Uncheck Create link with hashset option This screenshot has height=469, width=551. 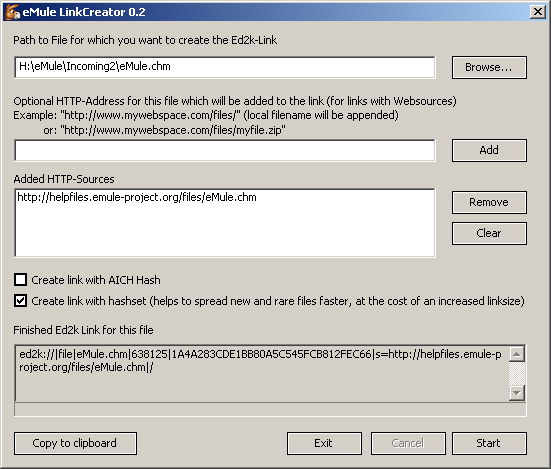pos(20,301)
